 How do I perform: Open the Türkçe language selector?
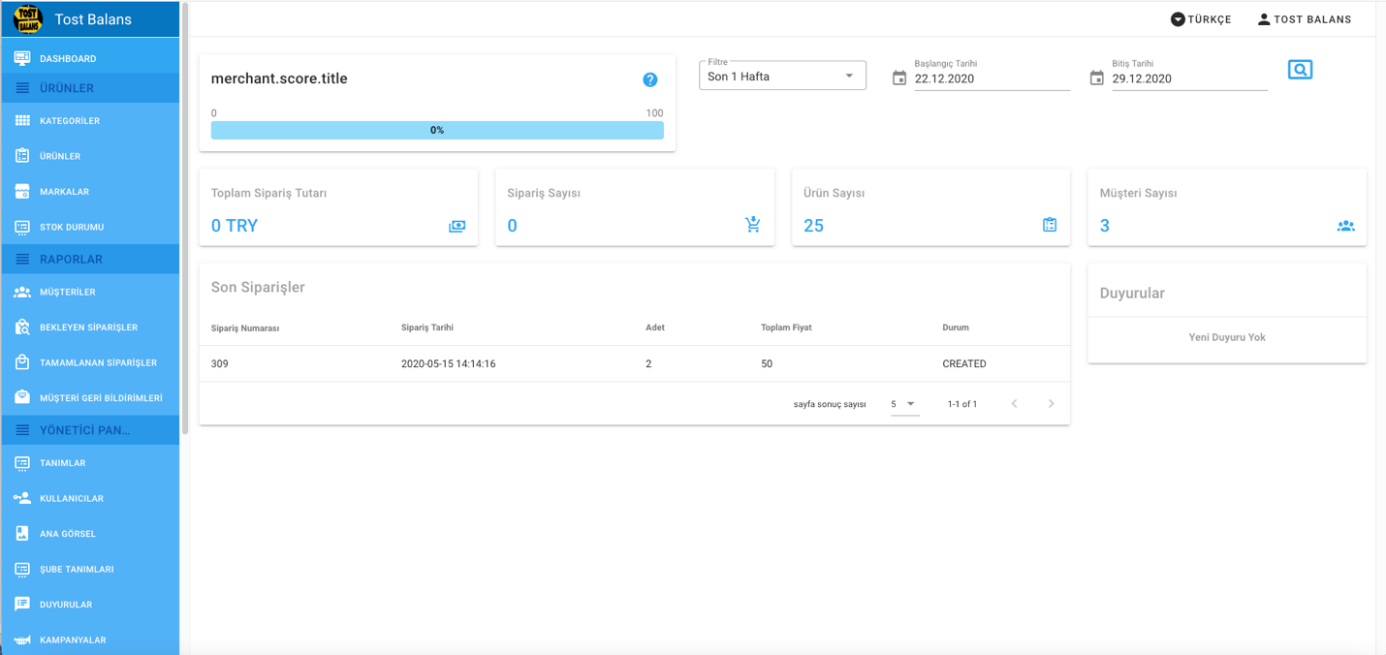coord(1201,19)
